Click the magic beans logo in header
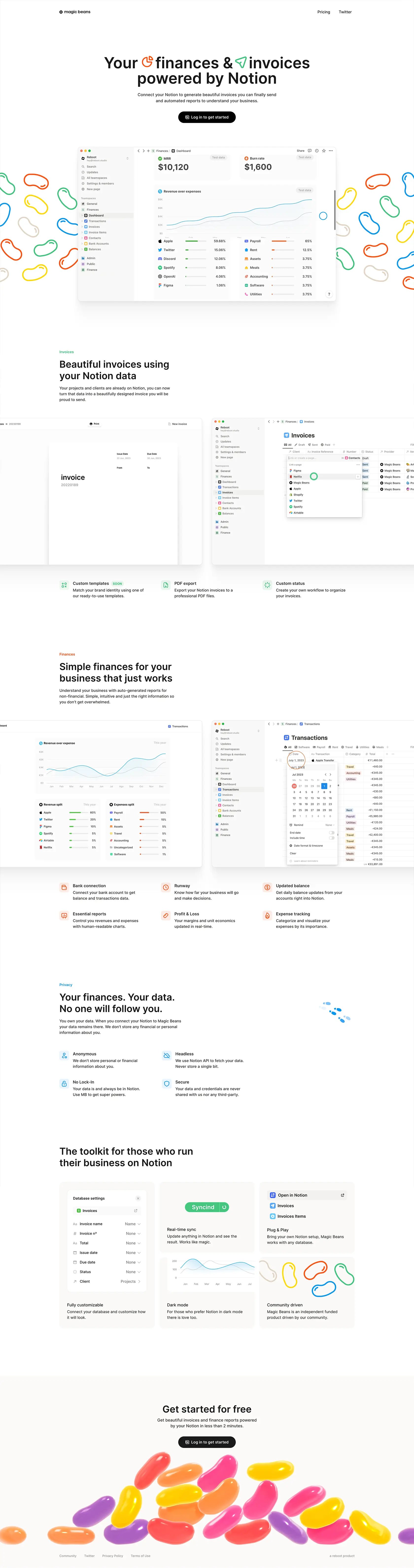Viewport: 414px width, 1568px height. pyautogui.click(x=75, y=12)
